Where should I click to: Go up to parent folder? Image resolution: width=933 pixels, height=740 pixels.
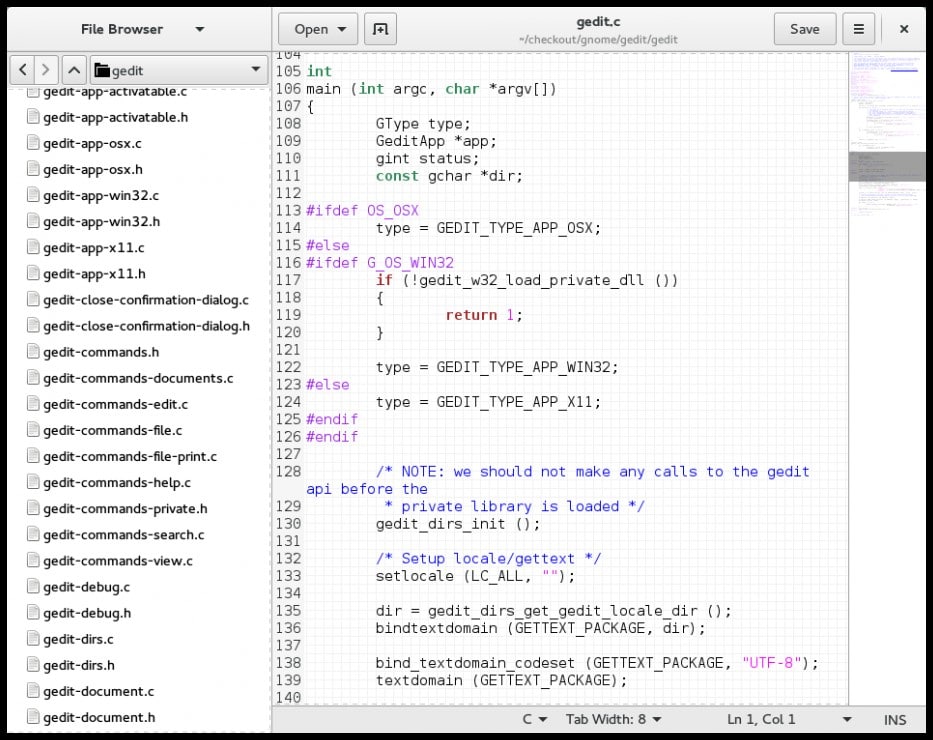(74, 70)
